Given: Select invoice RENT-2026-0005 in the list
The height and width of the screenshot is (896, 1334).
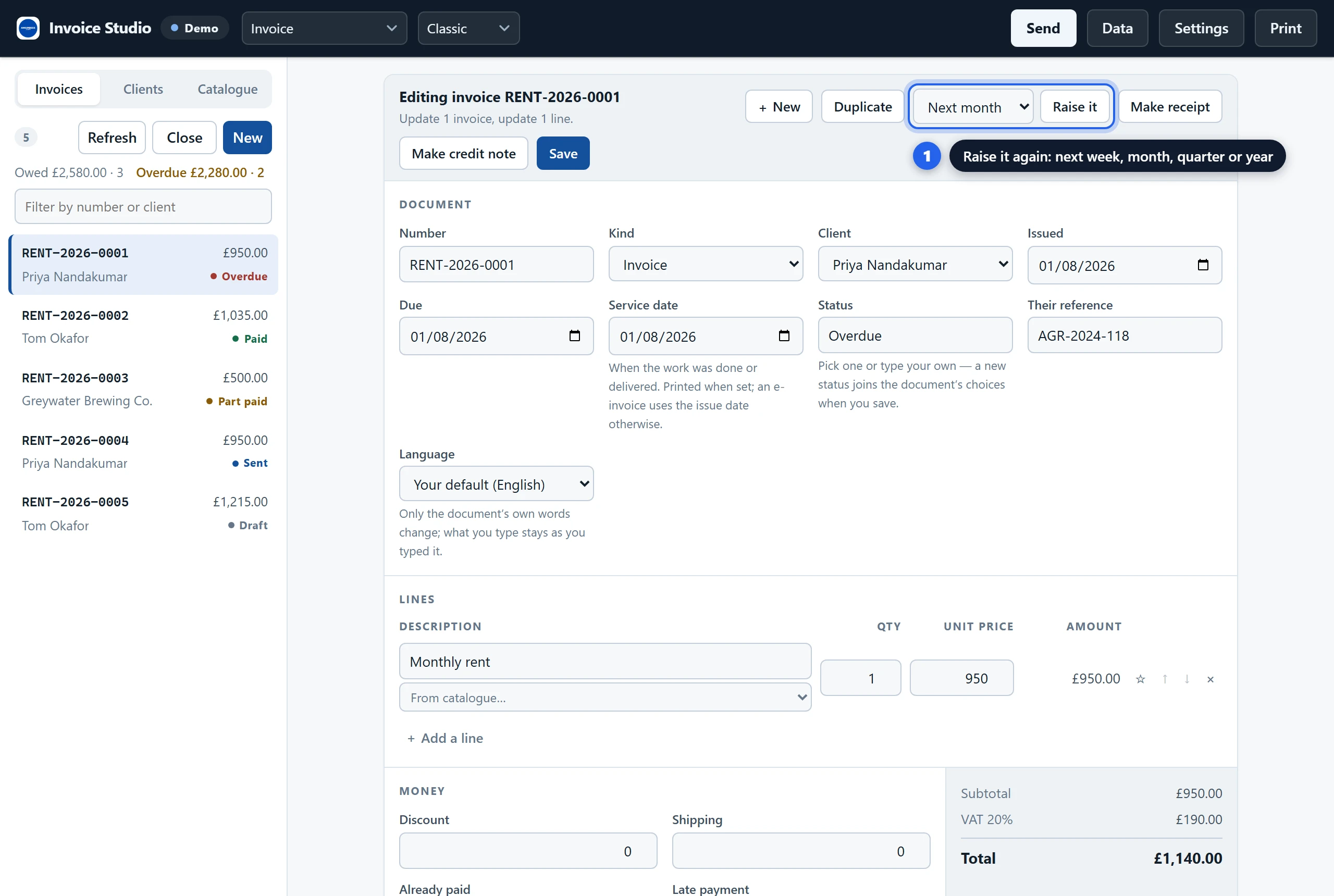Looking at the screenshot, I should click(144, 514).
